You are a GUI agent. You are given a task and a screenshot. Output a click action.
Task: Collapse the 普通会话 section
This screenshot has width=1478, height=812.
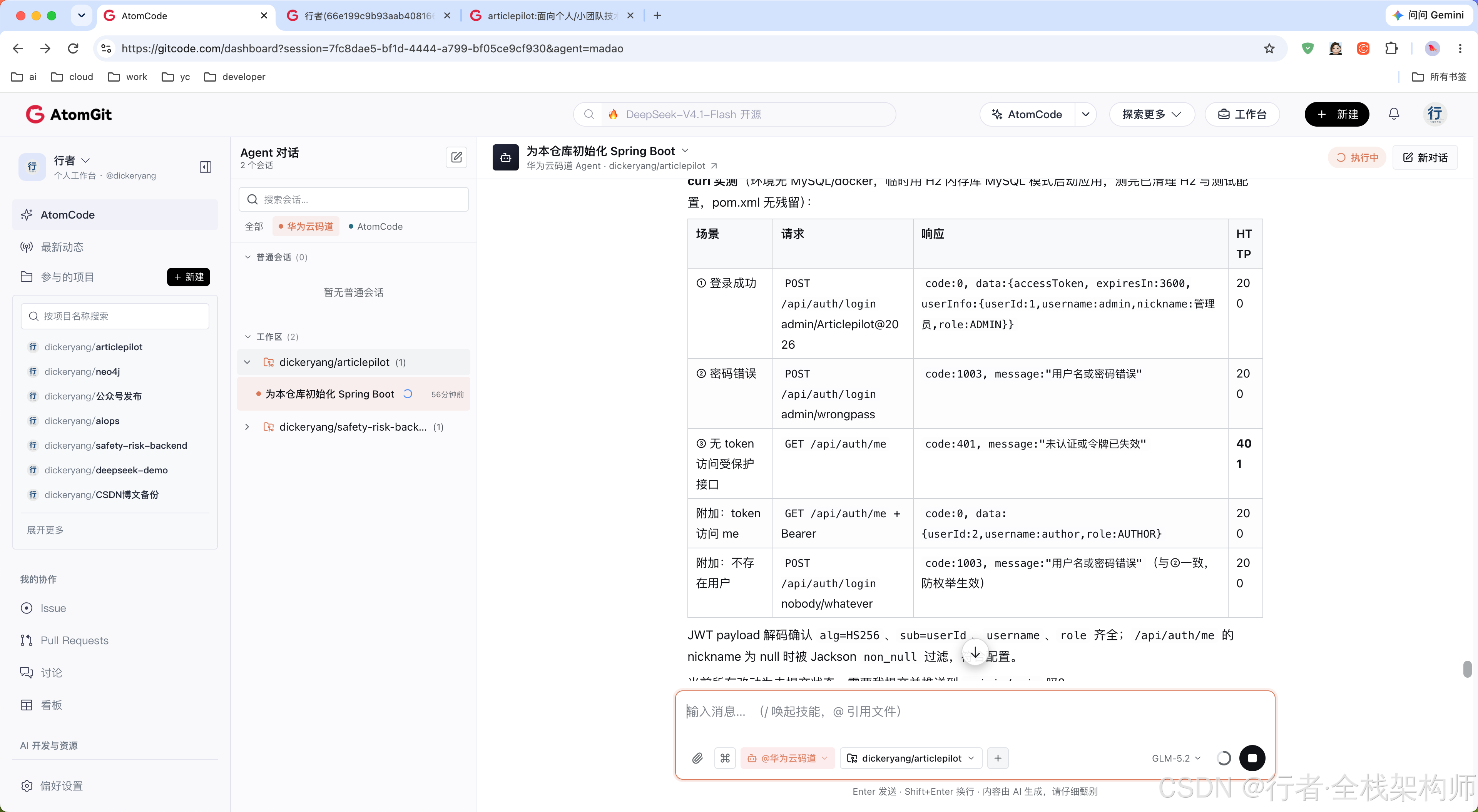pyautogui.click(x=247, y=257)
